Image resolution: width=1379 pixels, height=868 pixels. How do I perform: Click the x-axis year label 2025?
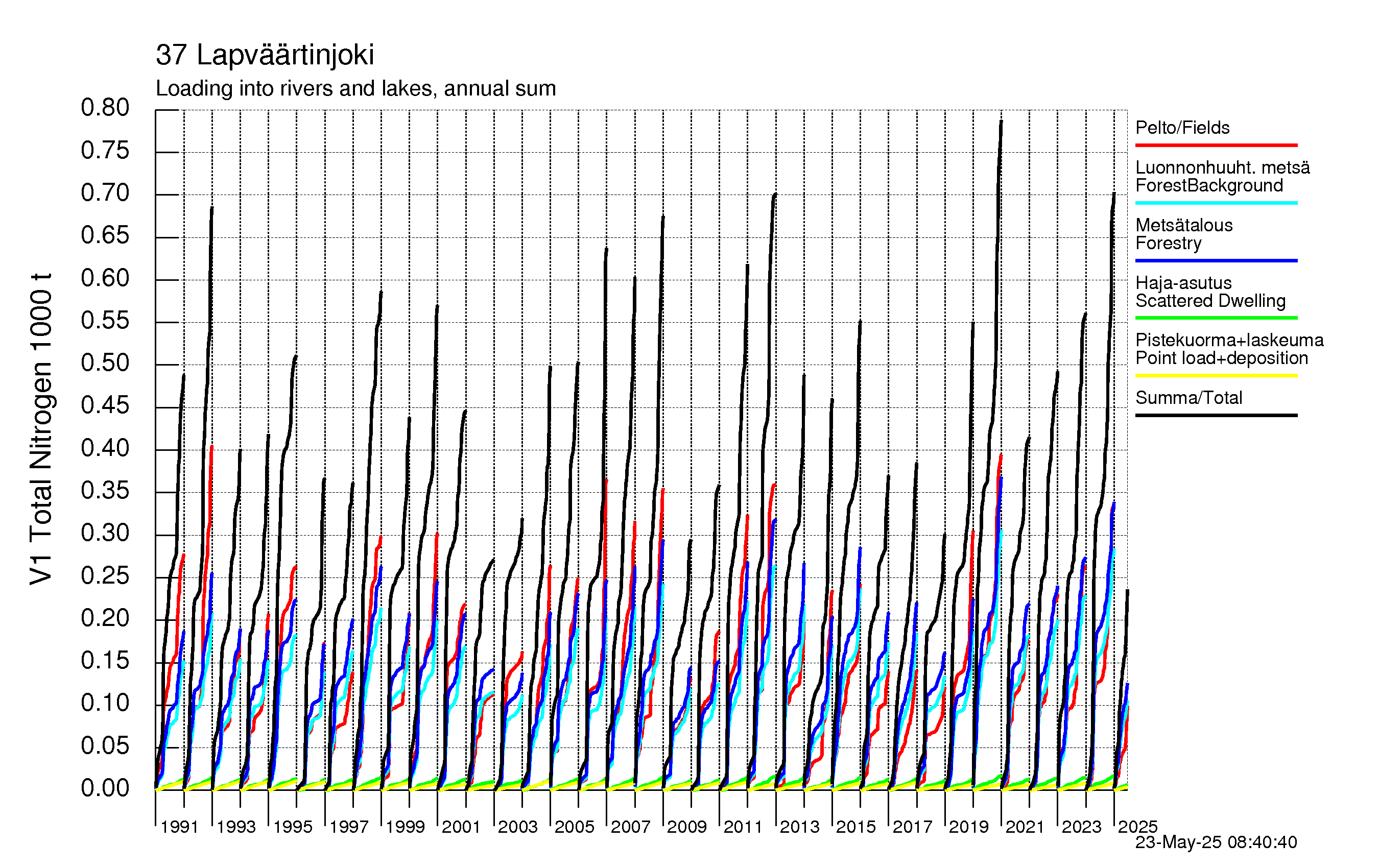point(1137,827)
